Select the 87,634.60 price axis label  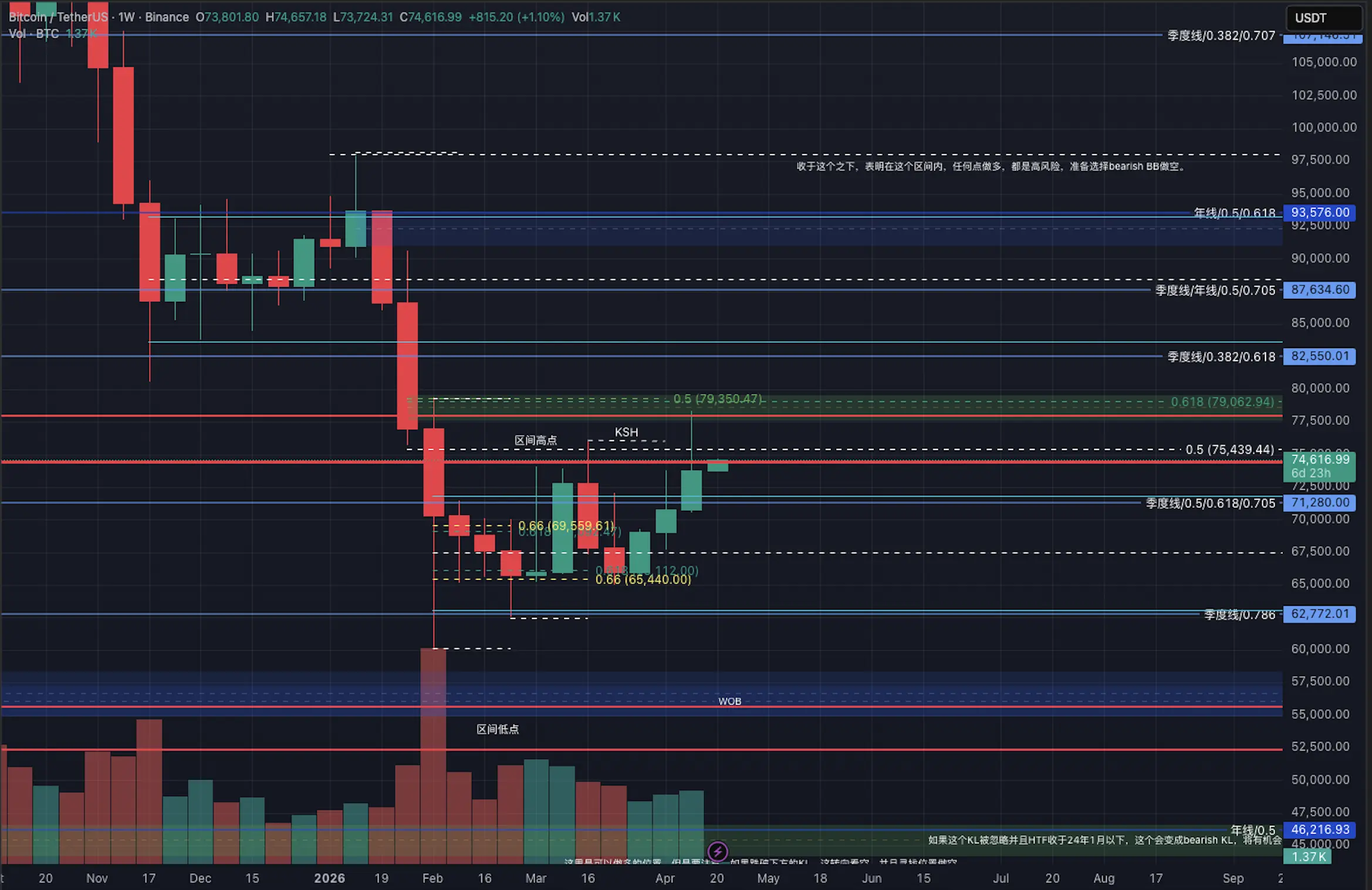point(1319,289)
